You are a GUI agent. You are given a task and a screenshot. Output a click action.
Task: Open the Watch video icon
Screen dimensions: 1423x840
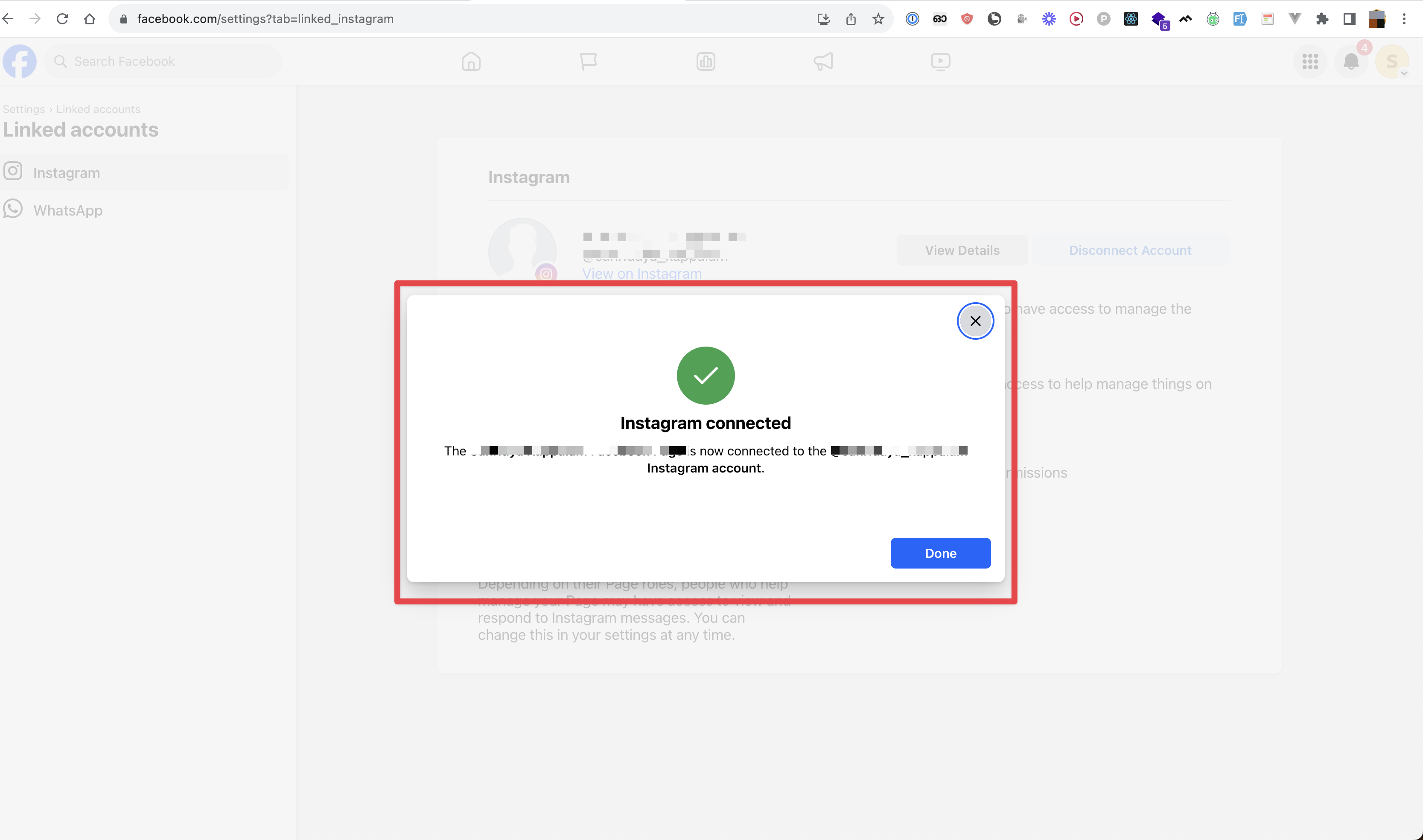point(940,61)
